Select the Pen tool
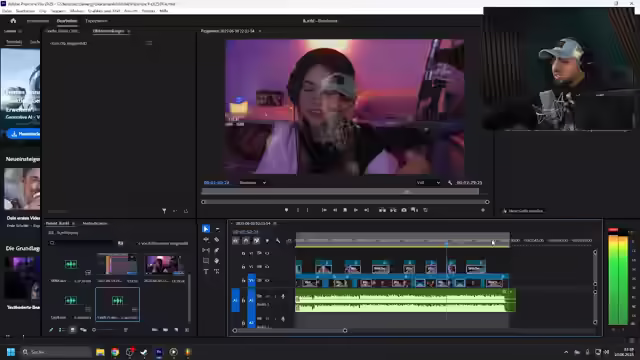The width and height of the screenshot is (640, 360). pos(217,250)
